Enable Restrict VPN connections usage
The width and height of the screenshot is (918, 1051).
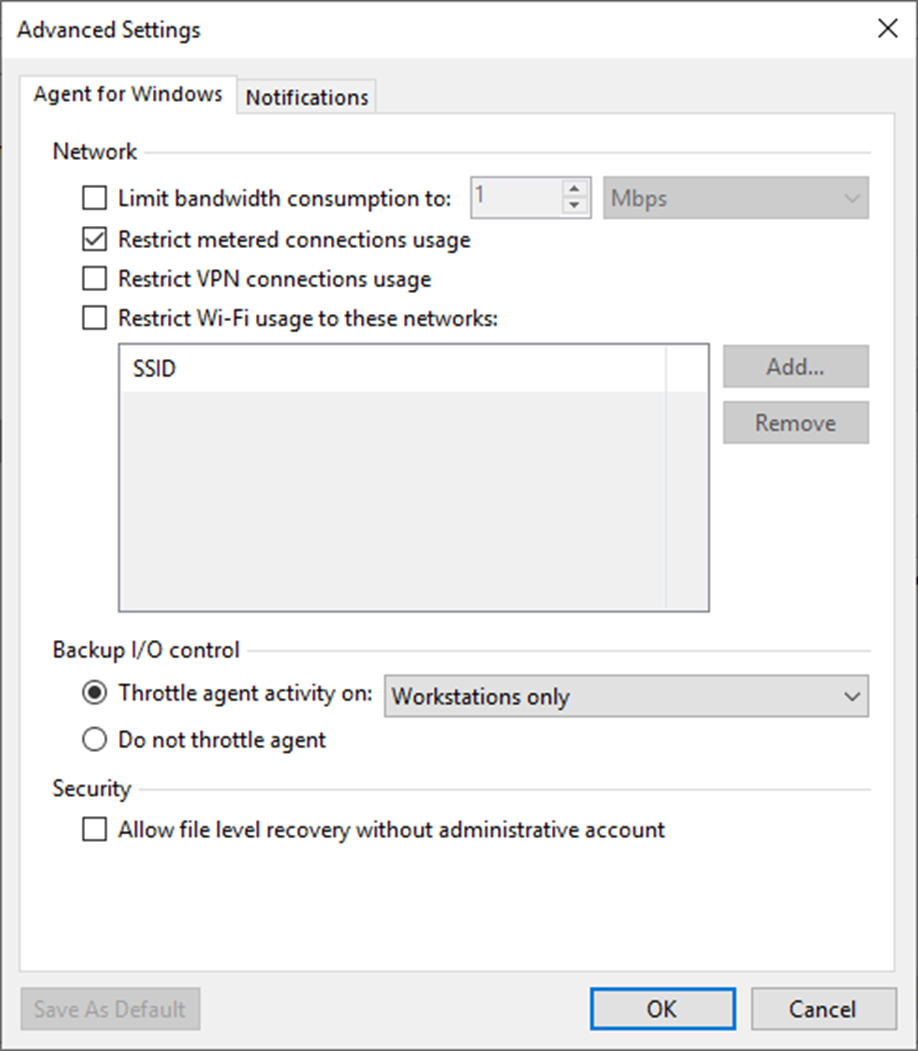click(94, 279)
